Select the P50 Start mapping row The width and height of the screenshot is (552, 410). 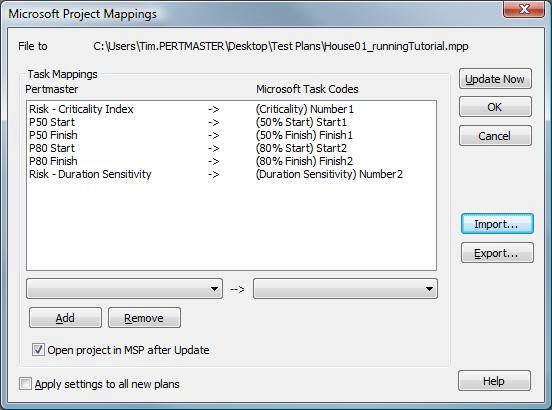coord(231,122)
